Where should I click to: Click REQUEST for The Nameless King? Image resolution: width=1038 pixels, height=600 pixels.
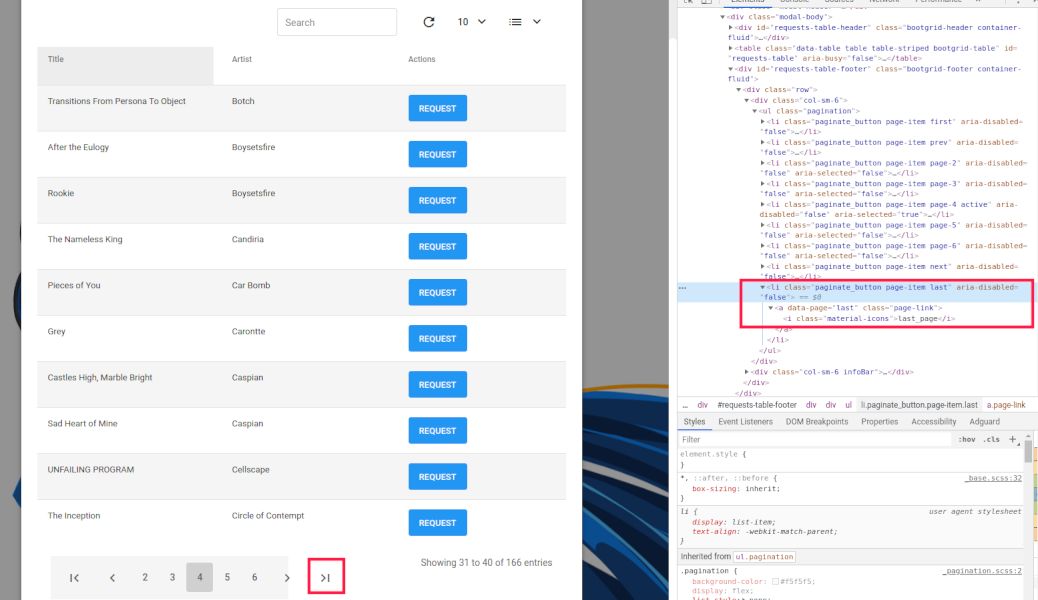point(437,246)
